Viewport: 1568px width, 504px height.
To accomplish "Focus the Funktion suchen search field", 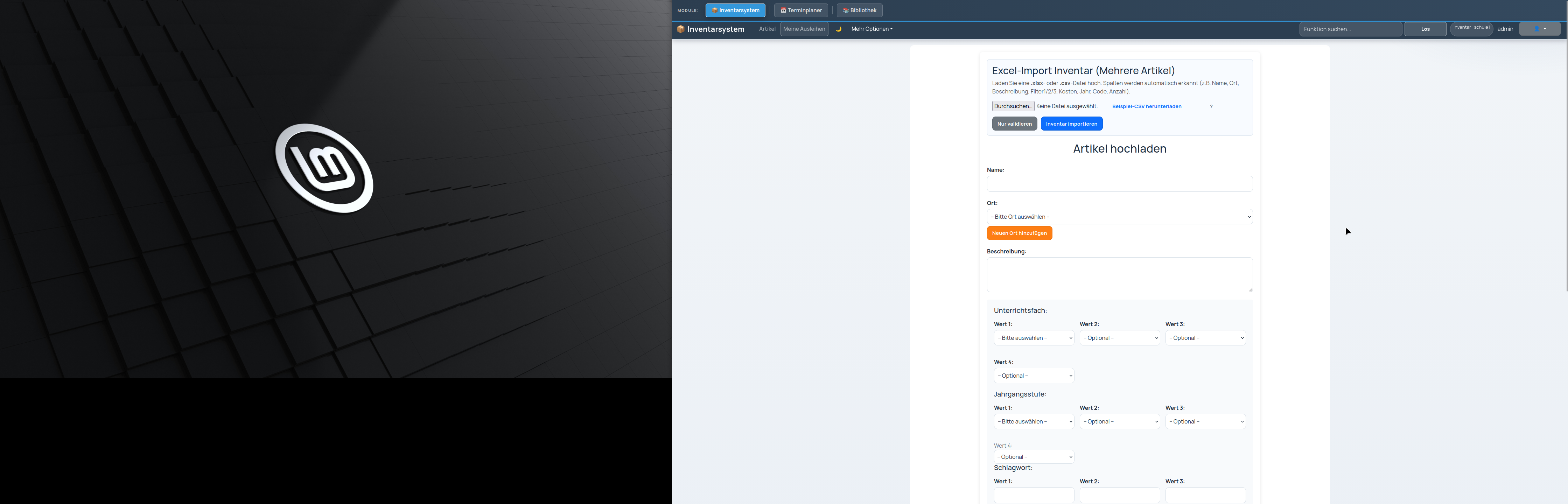I will pyautogui.click(x=1350, y=29).
